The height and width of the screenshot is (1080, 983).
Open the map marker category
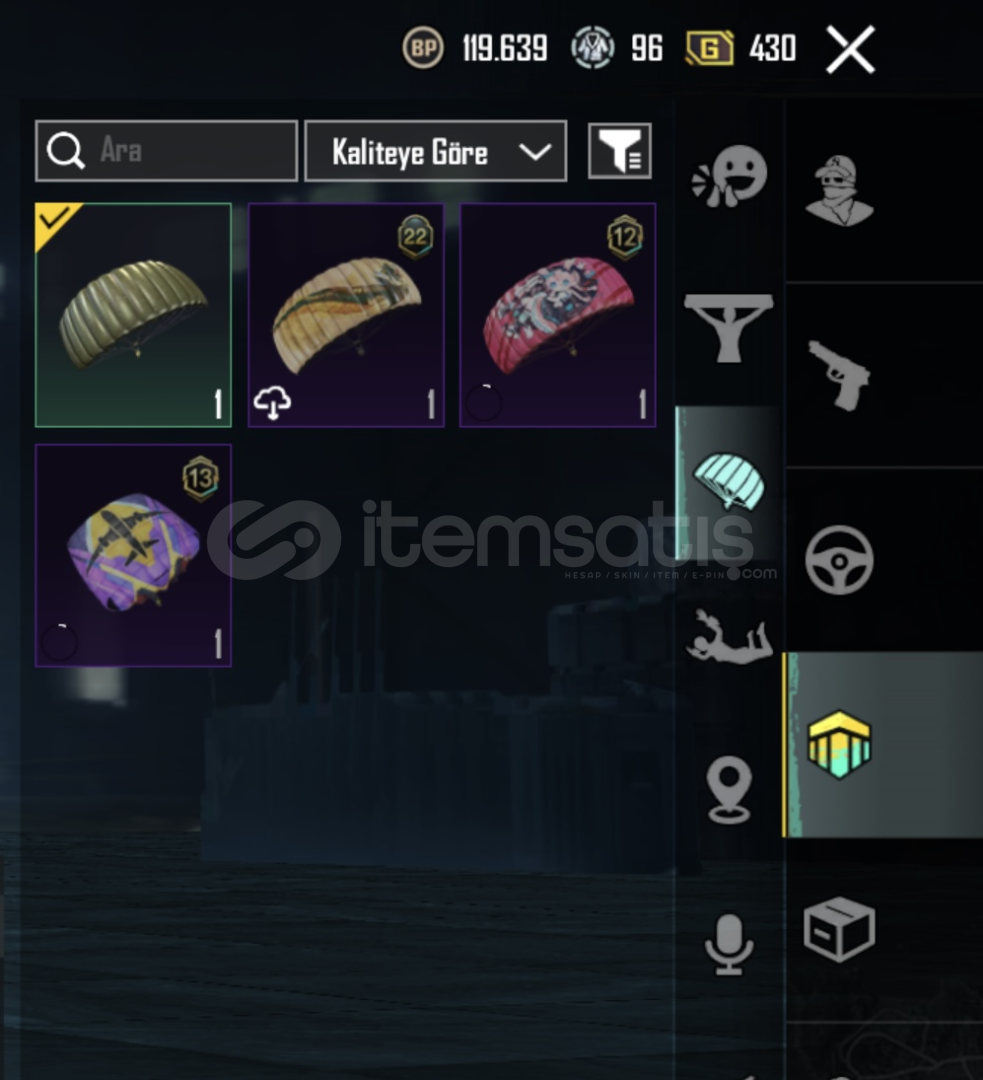click(729, 789)
